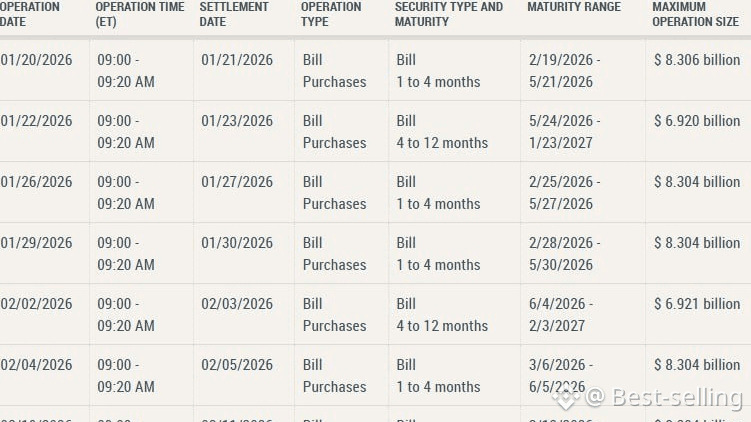Click the Maximum Operation Size header
The image size is (751, 422).
(695, 14)
